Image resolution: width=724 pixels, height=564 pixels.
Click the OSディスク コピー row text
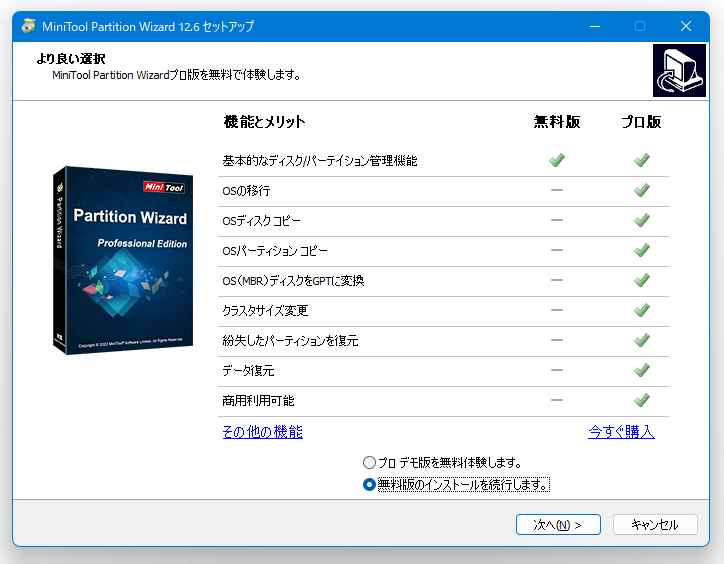pyautogui.click(x=261, y=221)
